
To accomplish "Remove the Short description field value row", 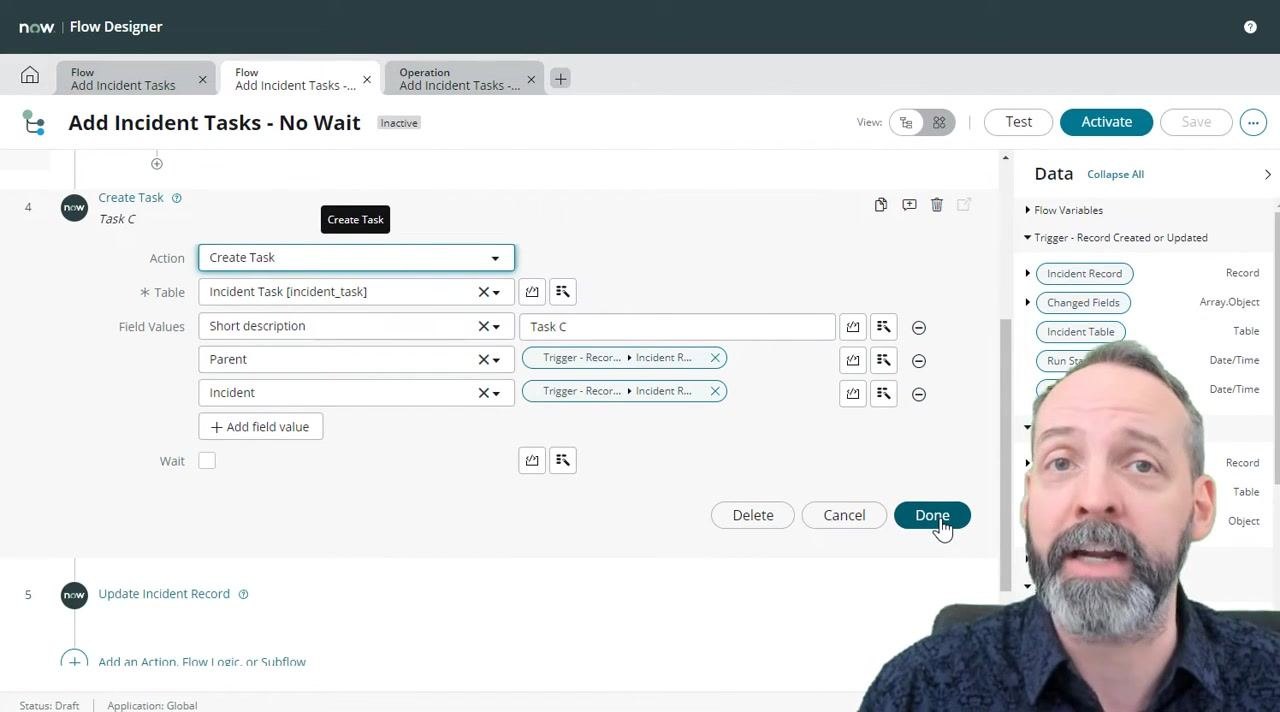I will pos(919,327).
